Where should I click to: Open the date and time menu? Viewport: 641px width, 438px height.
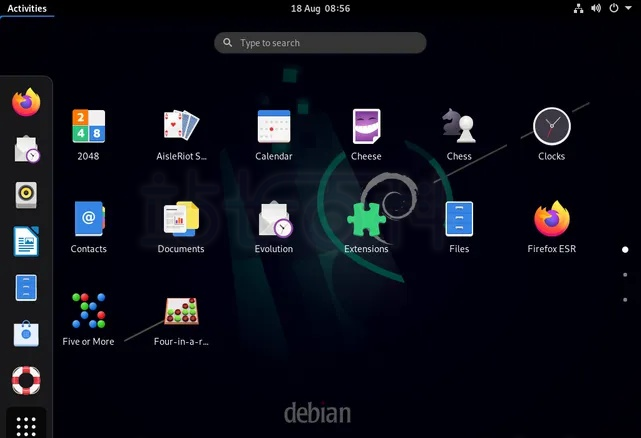click(x=320, y=8)
